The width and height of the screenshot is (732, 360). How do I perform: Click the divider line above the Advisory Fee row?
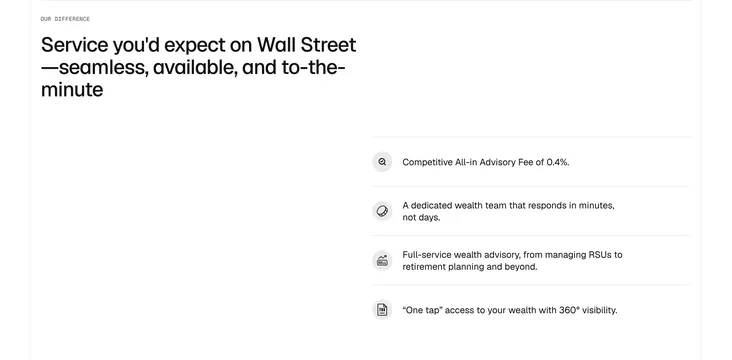pos(532,137)
